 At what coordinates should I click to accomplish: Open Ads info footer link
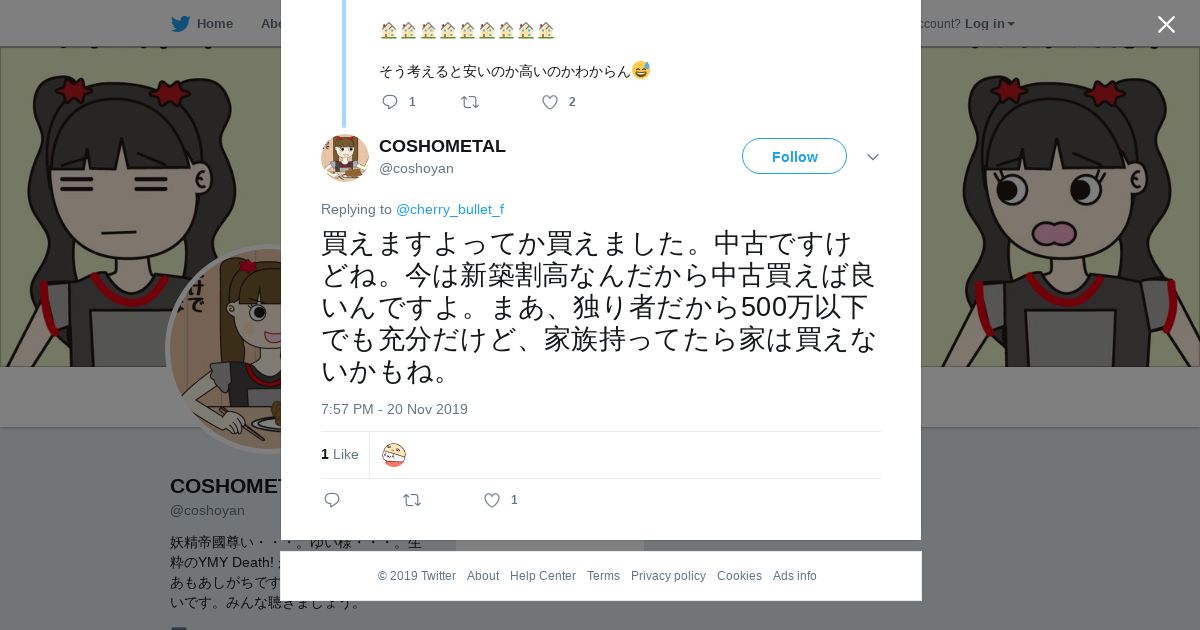[x=795, y=576]
